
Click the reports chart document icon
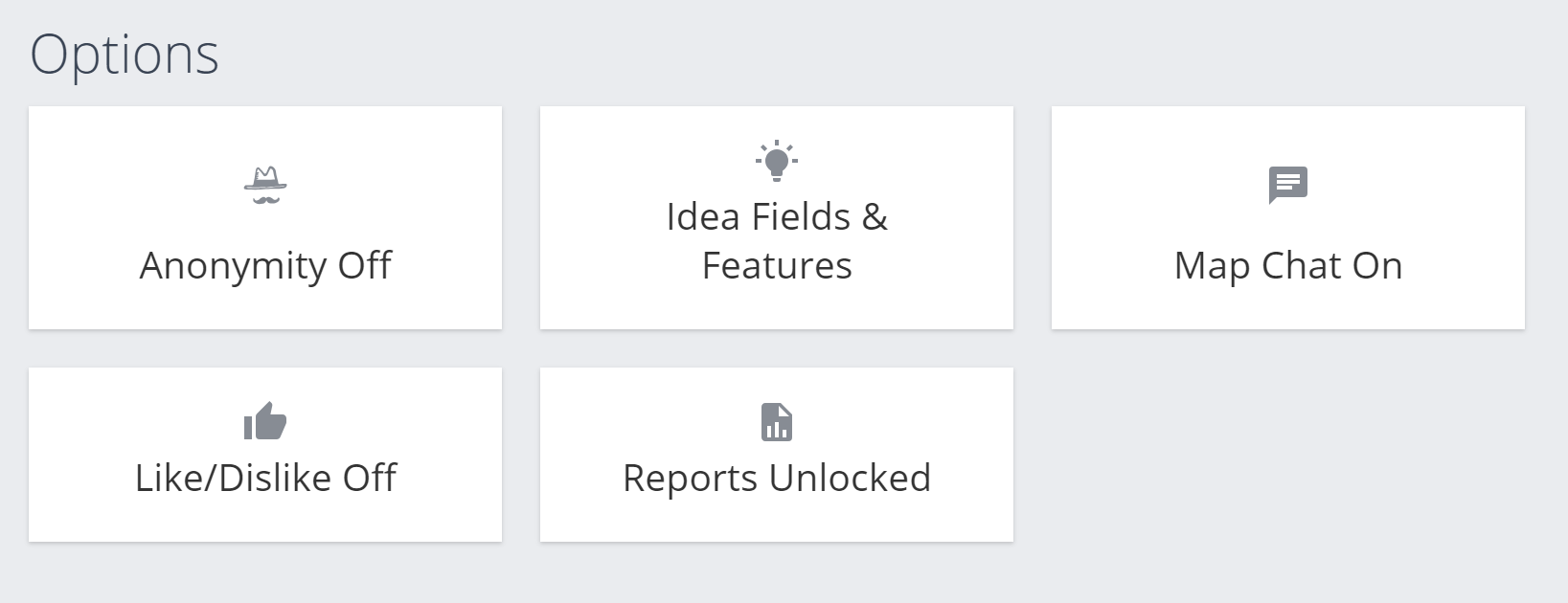pos(777,422)
